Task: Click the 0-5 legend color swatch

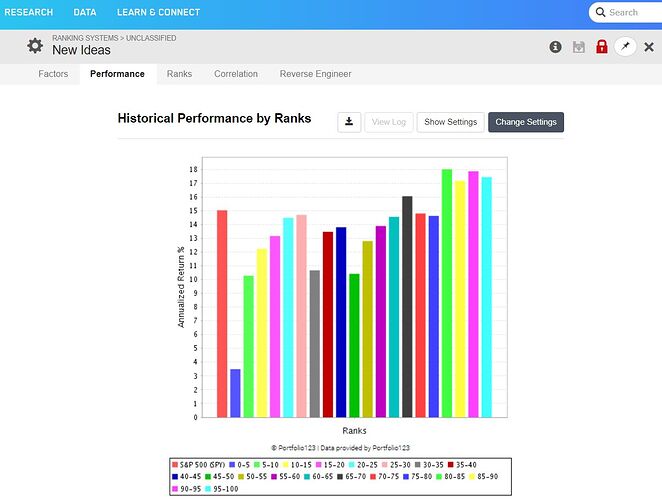Action: pos(232,465)
